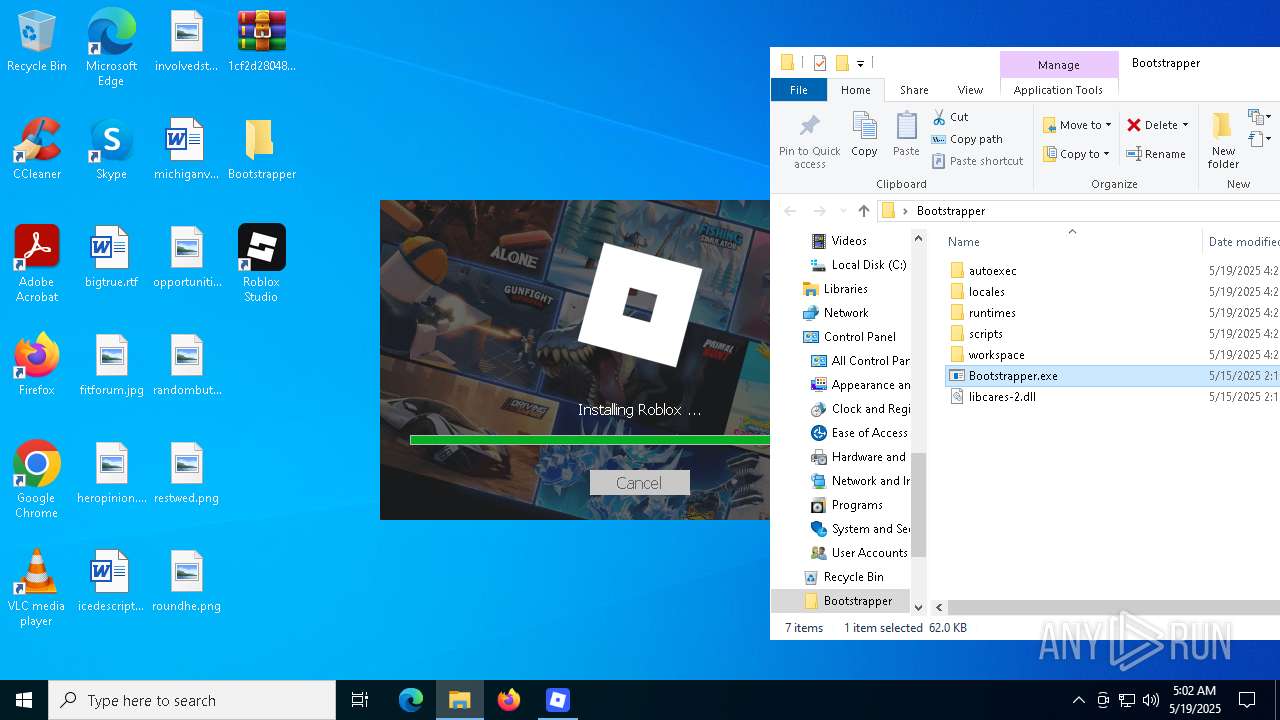Select the roundhe.png desktop file
The width and height of the screenshot is (1280, 720).
pyautogui.click(x=186, y=581)
